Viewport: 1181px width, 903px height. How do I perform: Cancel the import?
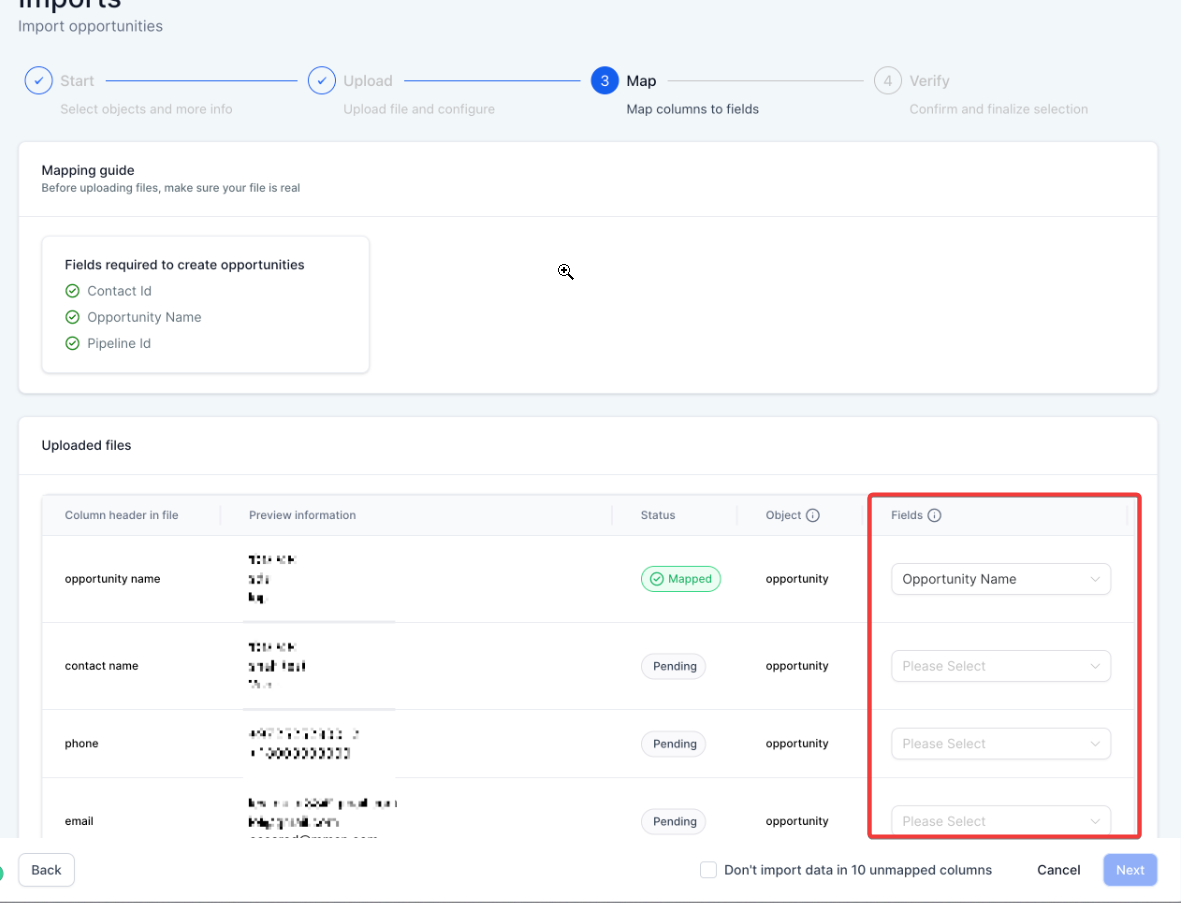(x=1058, y=870)
